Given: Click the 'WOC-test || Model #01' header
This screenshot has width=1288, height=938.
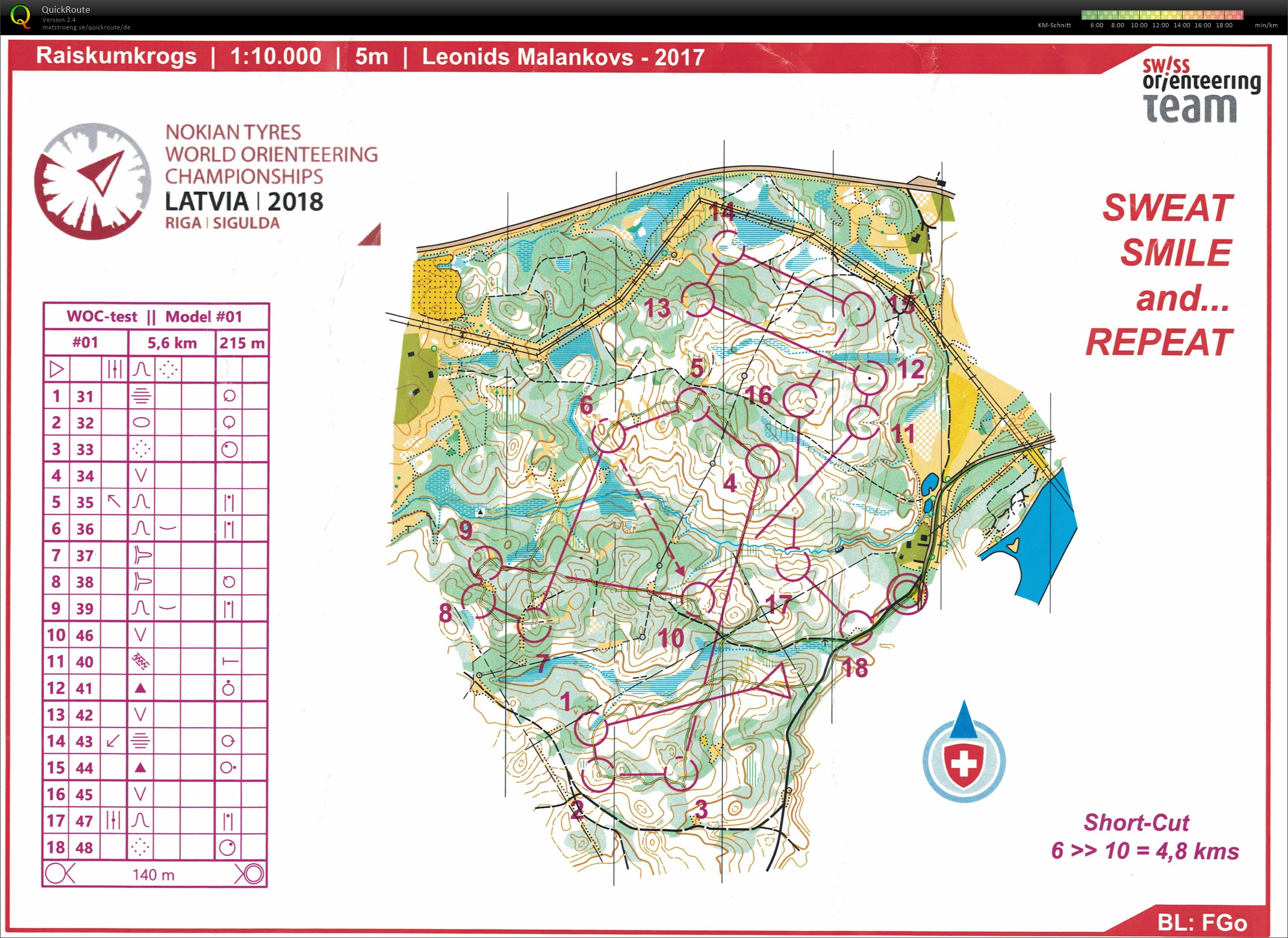Looking at the screenshot, I should point(155,316).
